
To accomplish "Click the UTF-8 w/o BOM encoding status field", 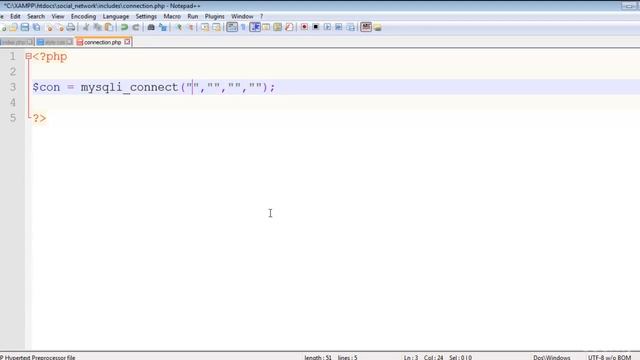I will click(x=609, y=358).
